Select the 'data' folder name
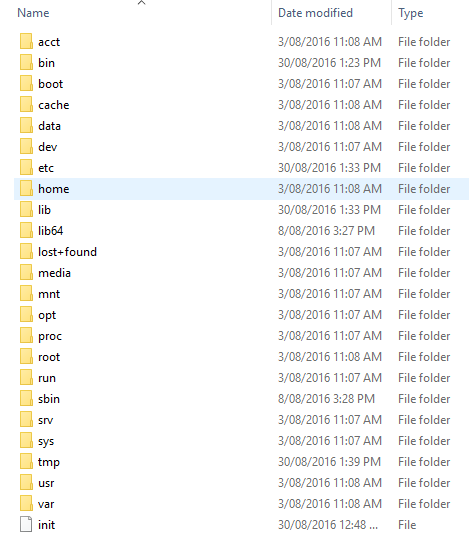This screenshot has height=542, width=469. [49, 126]
